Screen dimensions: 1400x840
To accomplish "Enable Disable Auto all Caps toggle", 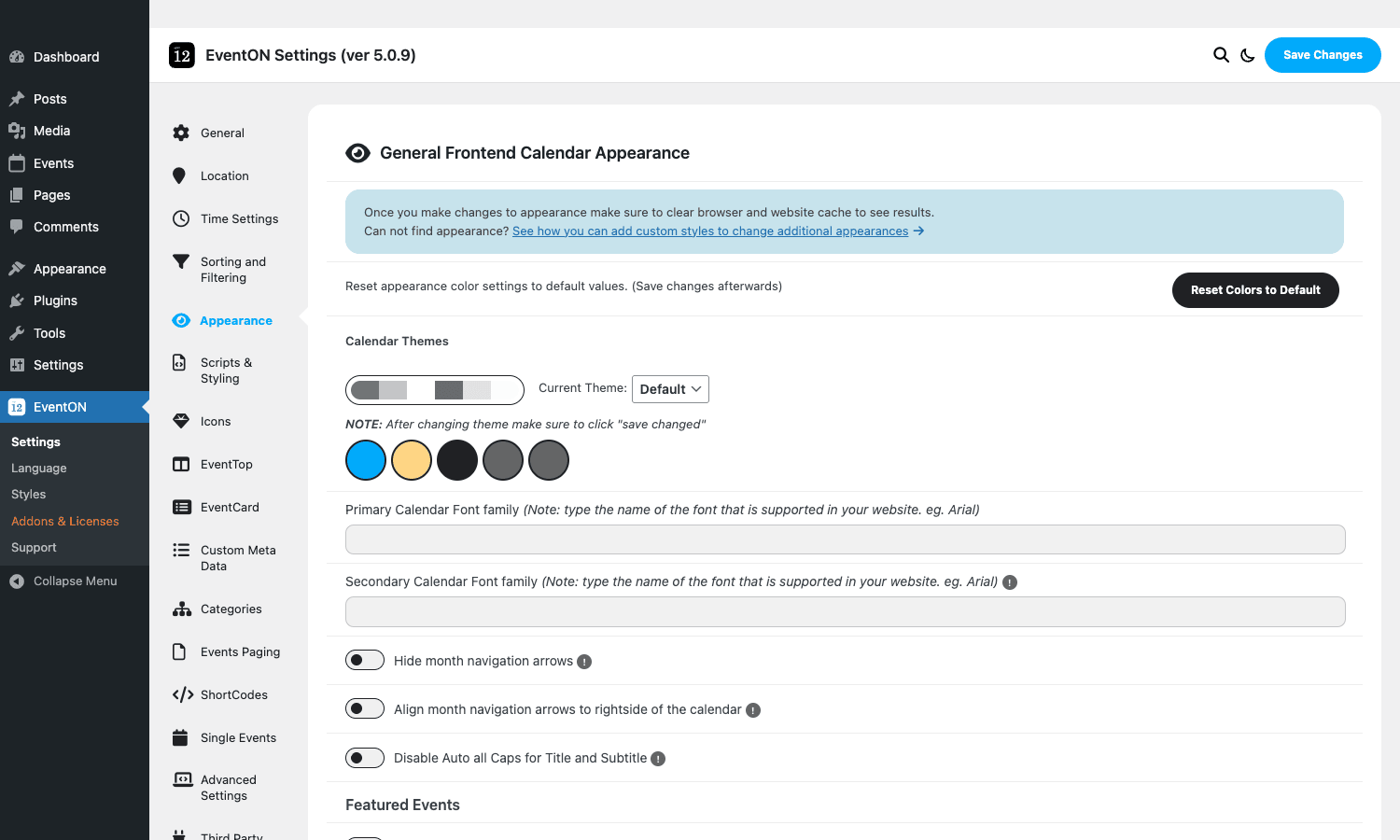I will click(365, 757).
